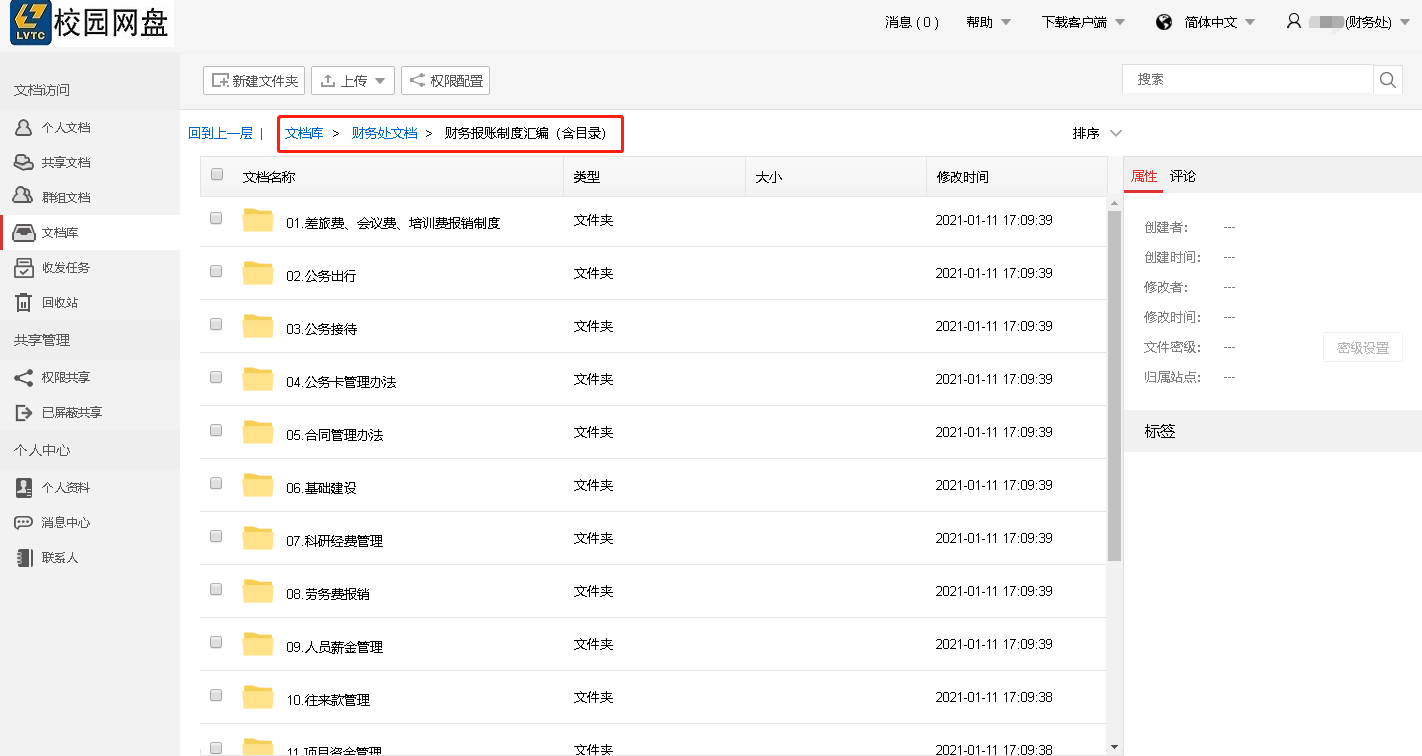Image resolution: width=1422 pixels, height=756 pixels.
Task: Switch to the 评论 tab
Action: (x=1183, y=177)
